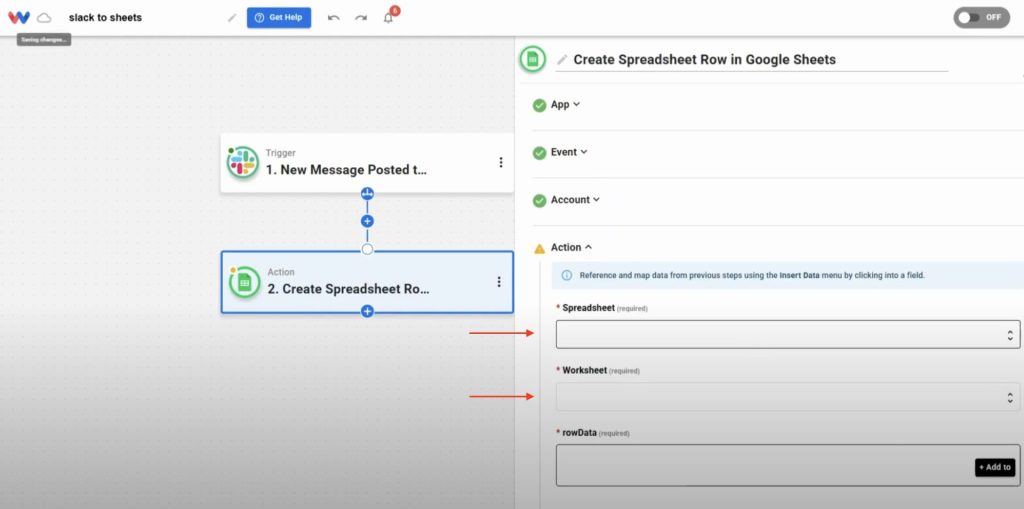This screenshot has height=509, width=1024.
Task: Add a step after the action
Action: [367, 312]
